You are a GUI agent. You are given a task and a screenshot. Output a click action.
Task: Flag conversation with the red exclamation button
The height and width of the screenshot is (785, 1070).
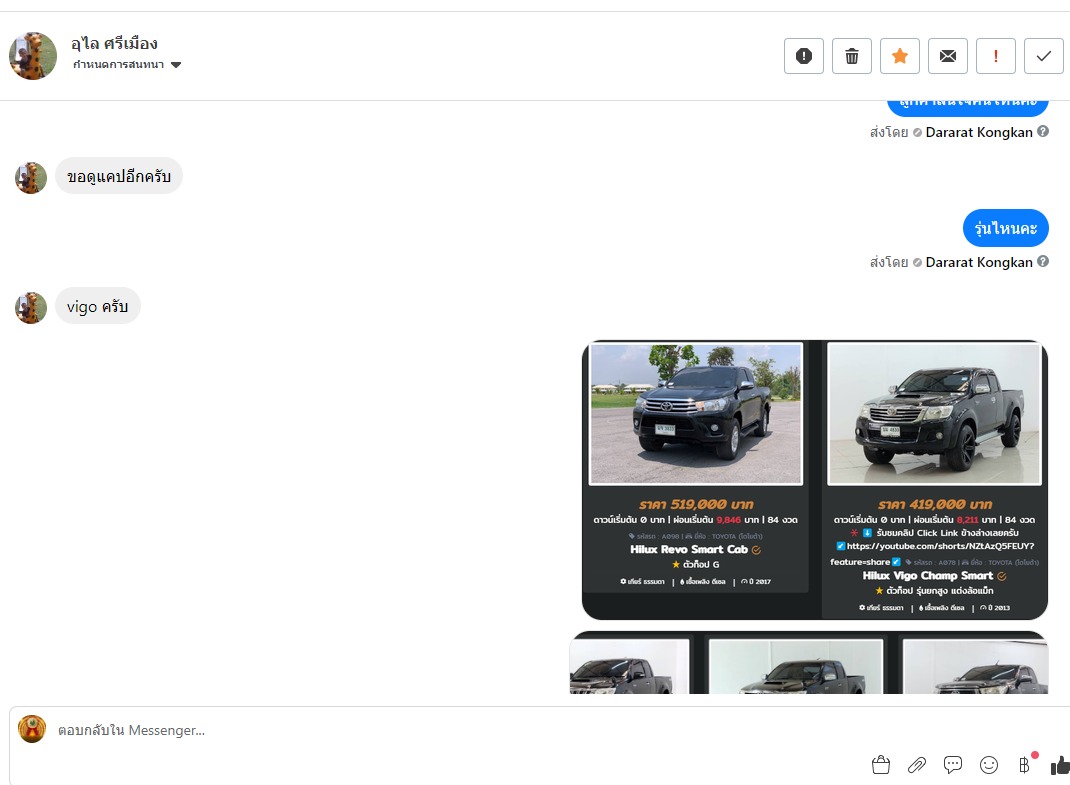(x=996, y=56)
